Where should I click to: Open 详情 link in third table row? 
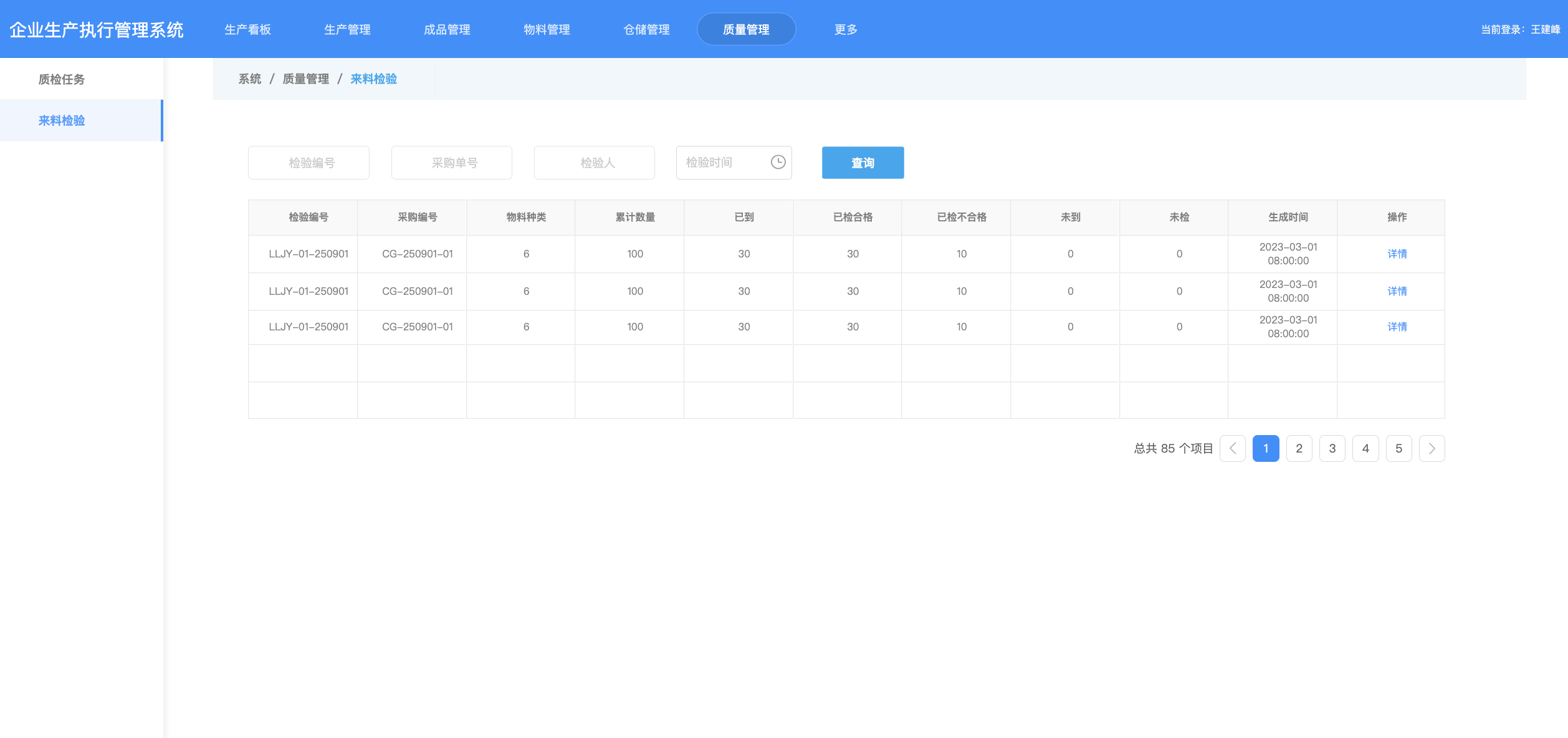1397,327
